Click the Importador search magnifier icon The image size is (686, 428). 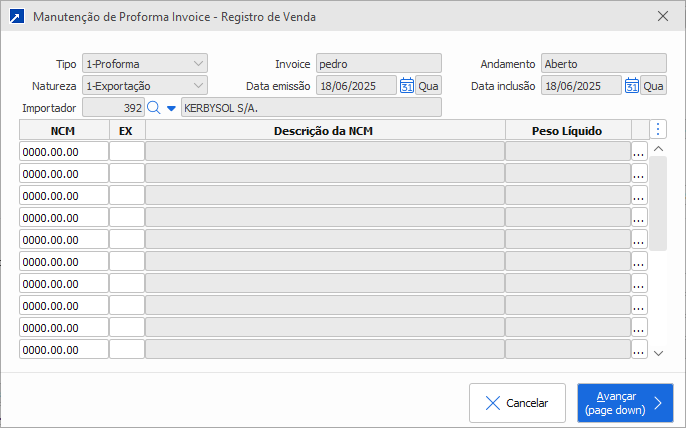(153, 107)
